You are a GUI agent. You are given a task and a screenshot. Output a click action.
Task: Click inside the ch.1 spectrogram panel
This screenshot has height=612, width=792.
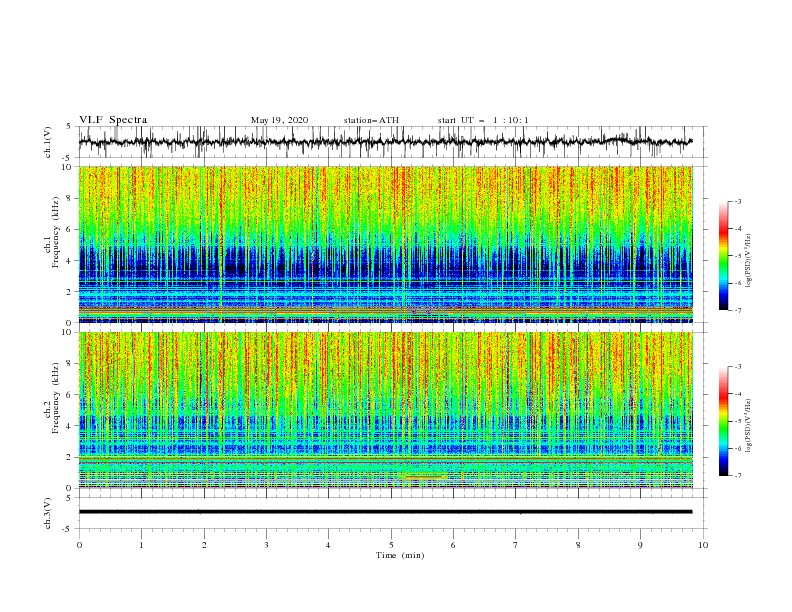pos(386,244)
